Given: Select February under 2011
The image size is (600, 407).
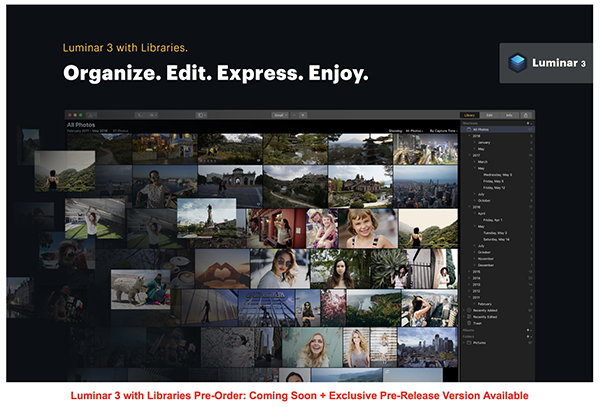Looking at the screenshot, I should click(x=484, y=304).
